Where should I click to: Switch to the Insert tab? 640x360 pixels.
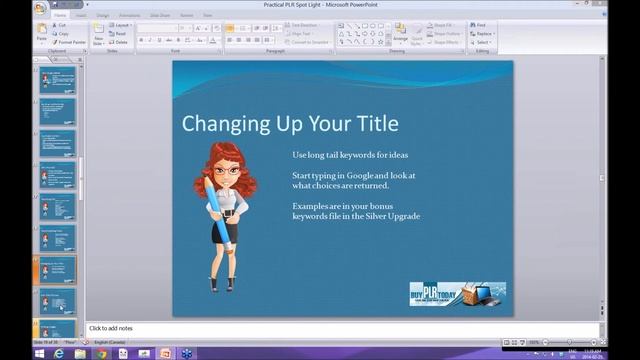[81, 15]
